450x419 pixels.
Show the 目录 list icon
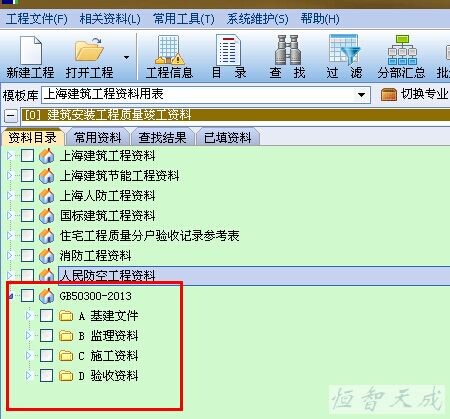tap(228, 50)
